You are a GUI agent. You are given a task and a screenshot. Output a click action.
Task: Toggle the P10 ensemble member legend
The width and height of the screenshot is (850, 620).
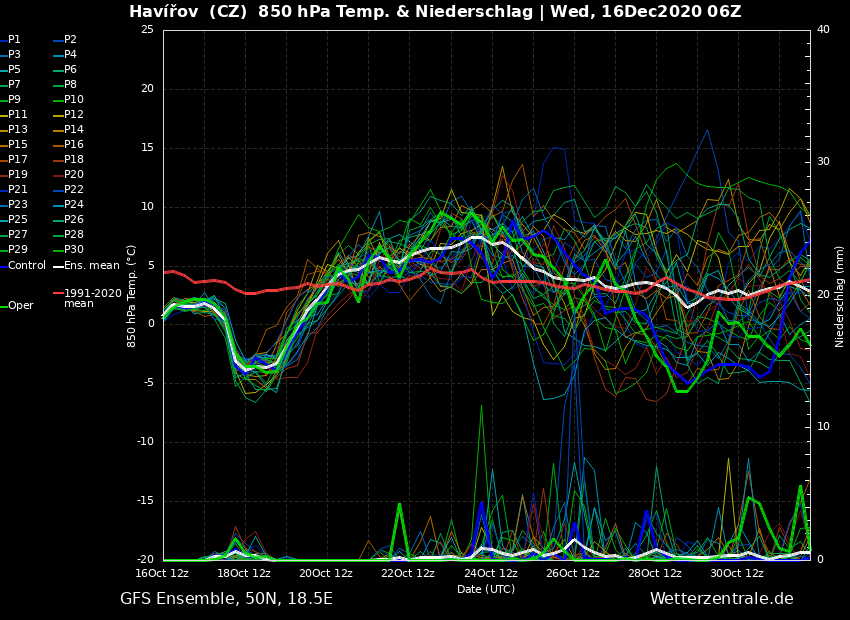point(74,100)
